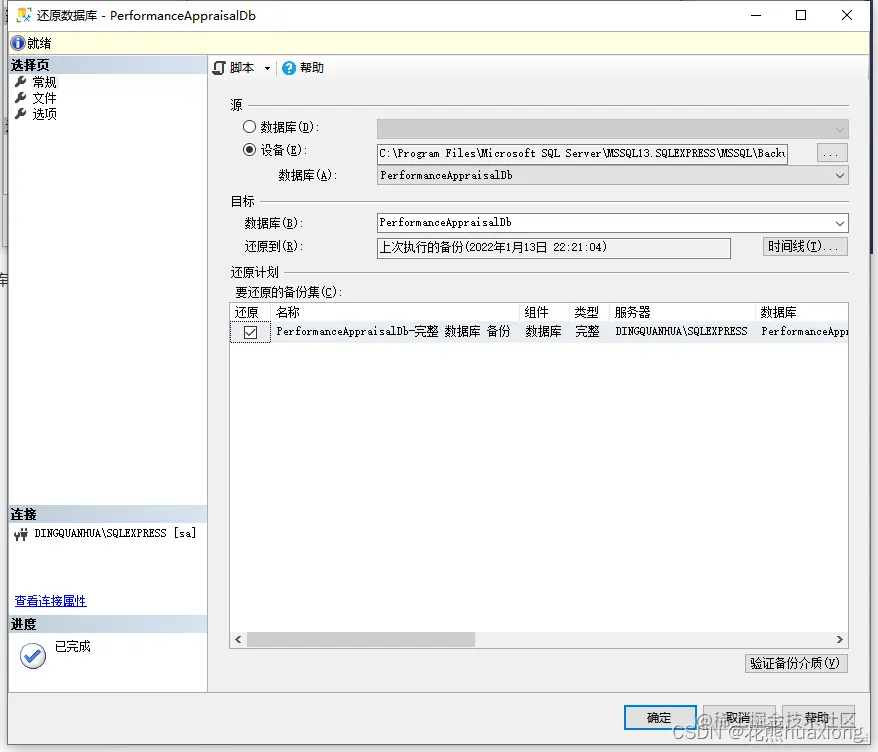Open the 数据库(A) source database dropdown
The width and height of the screenshot is (878, 752).
point(613,175)
